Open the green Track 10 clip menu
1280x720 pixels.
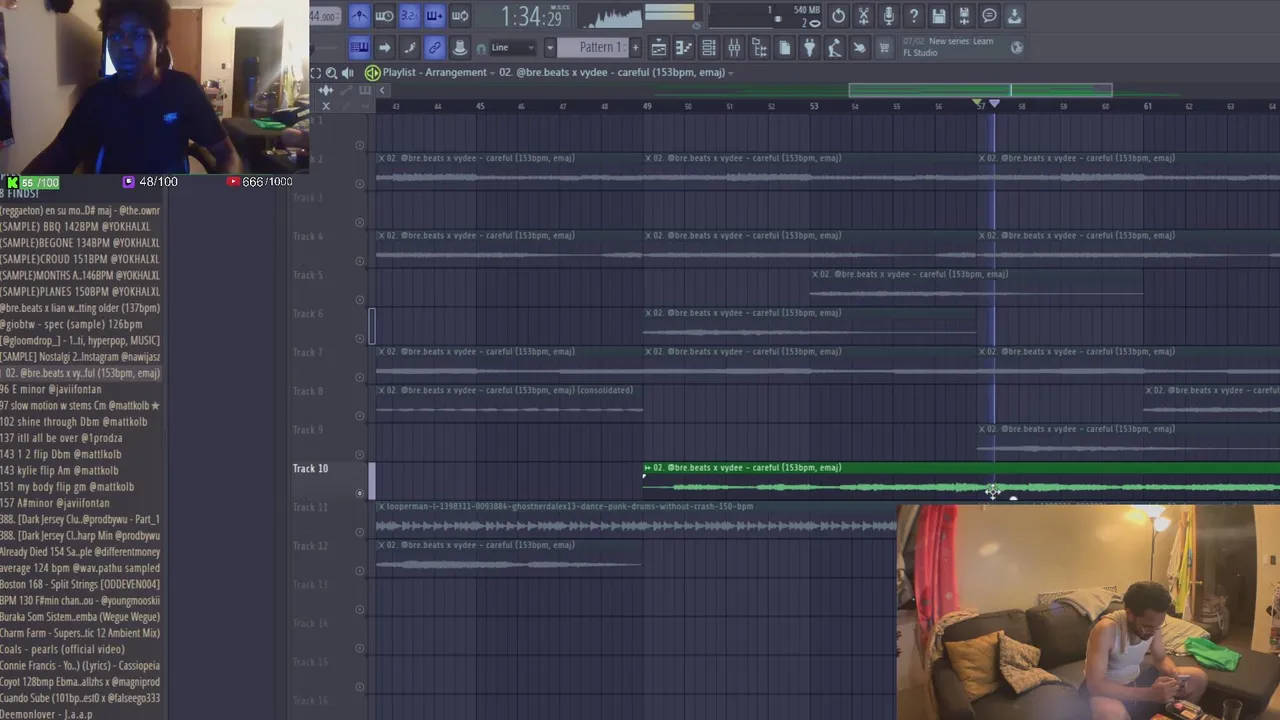click(x=648, y=468)
